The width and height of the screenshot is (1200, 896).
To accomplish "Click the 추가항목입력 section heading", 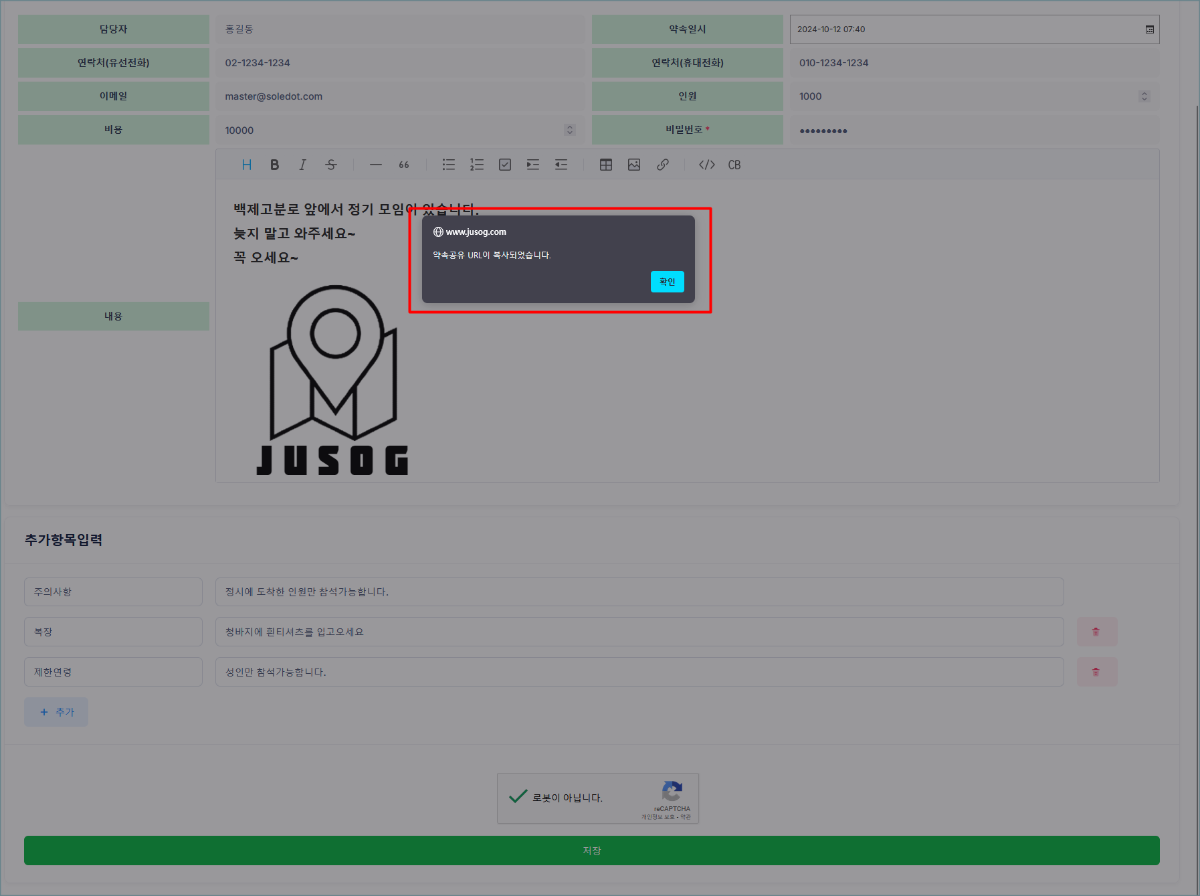I will [x=63, y=540].
